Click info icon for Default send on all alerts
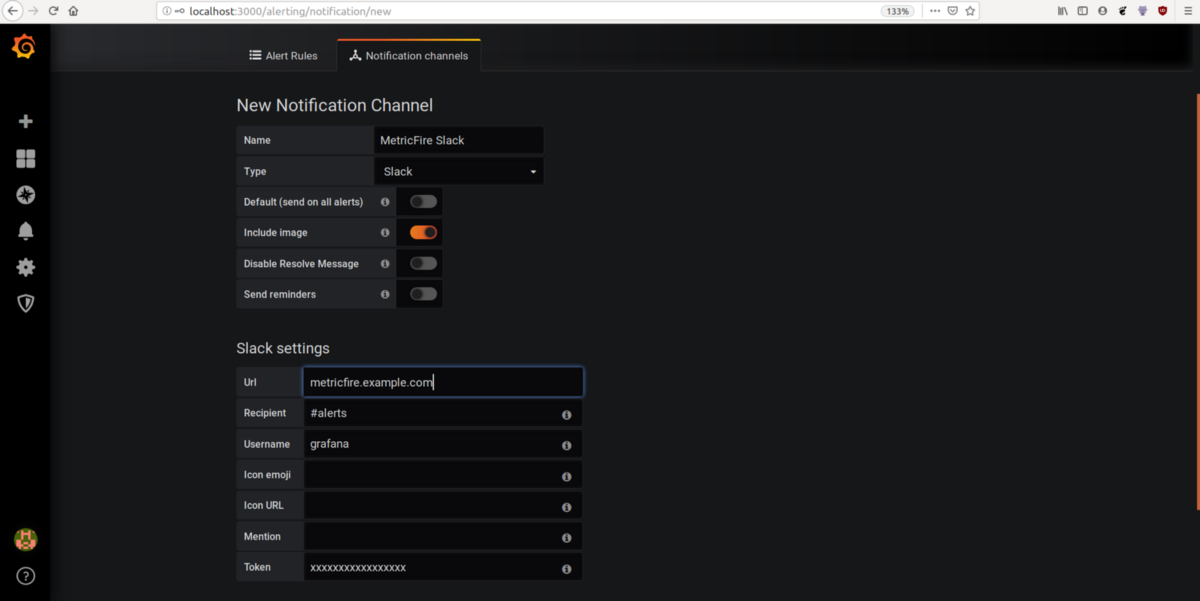Screen dimensions: 1200x601 (x=385, y=202)
